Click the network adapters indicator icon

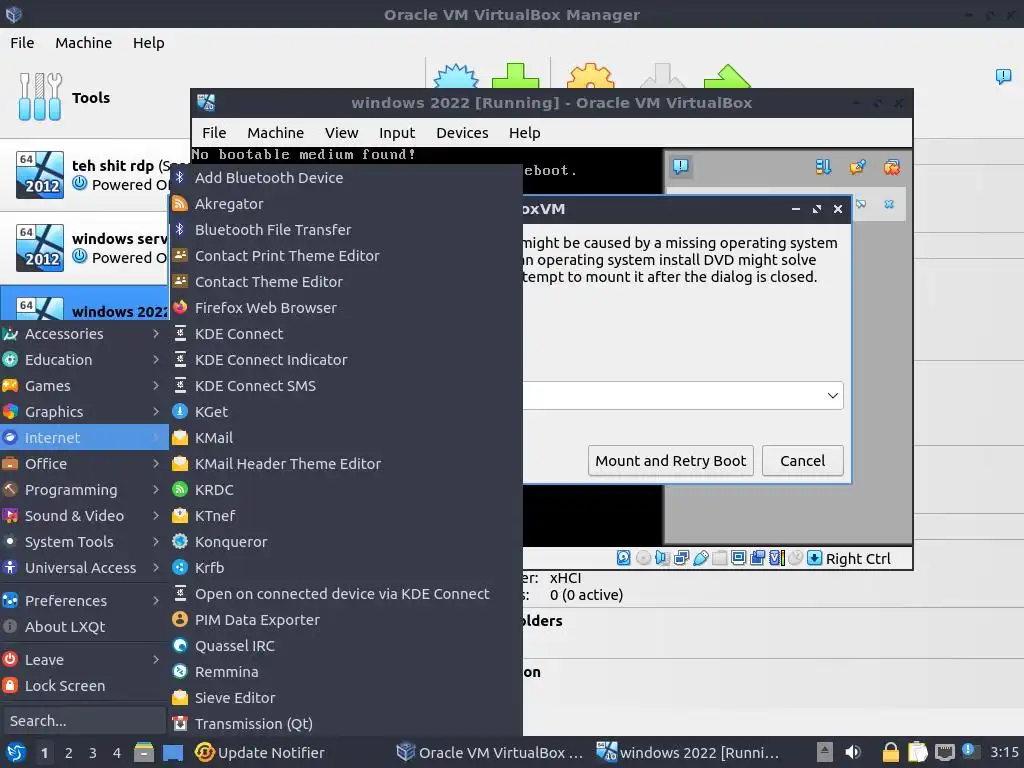[x=681, y=558]
